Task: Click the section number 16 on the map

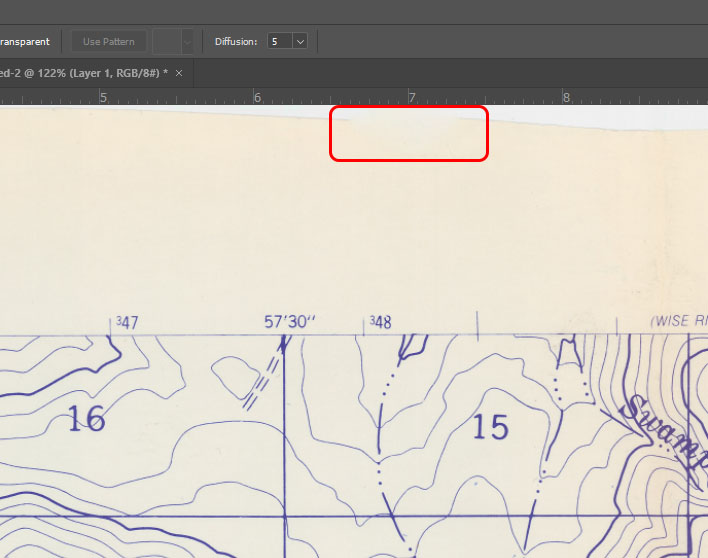Action: (x=86, y=419)
